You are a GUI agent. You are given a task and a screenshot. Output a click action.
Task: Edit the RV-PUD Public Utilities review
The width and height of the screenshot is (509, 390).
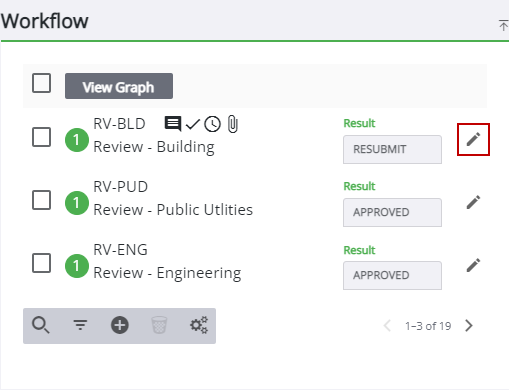point(473,202)
